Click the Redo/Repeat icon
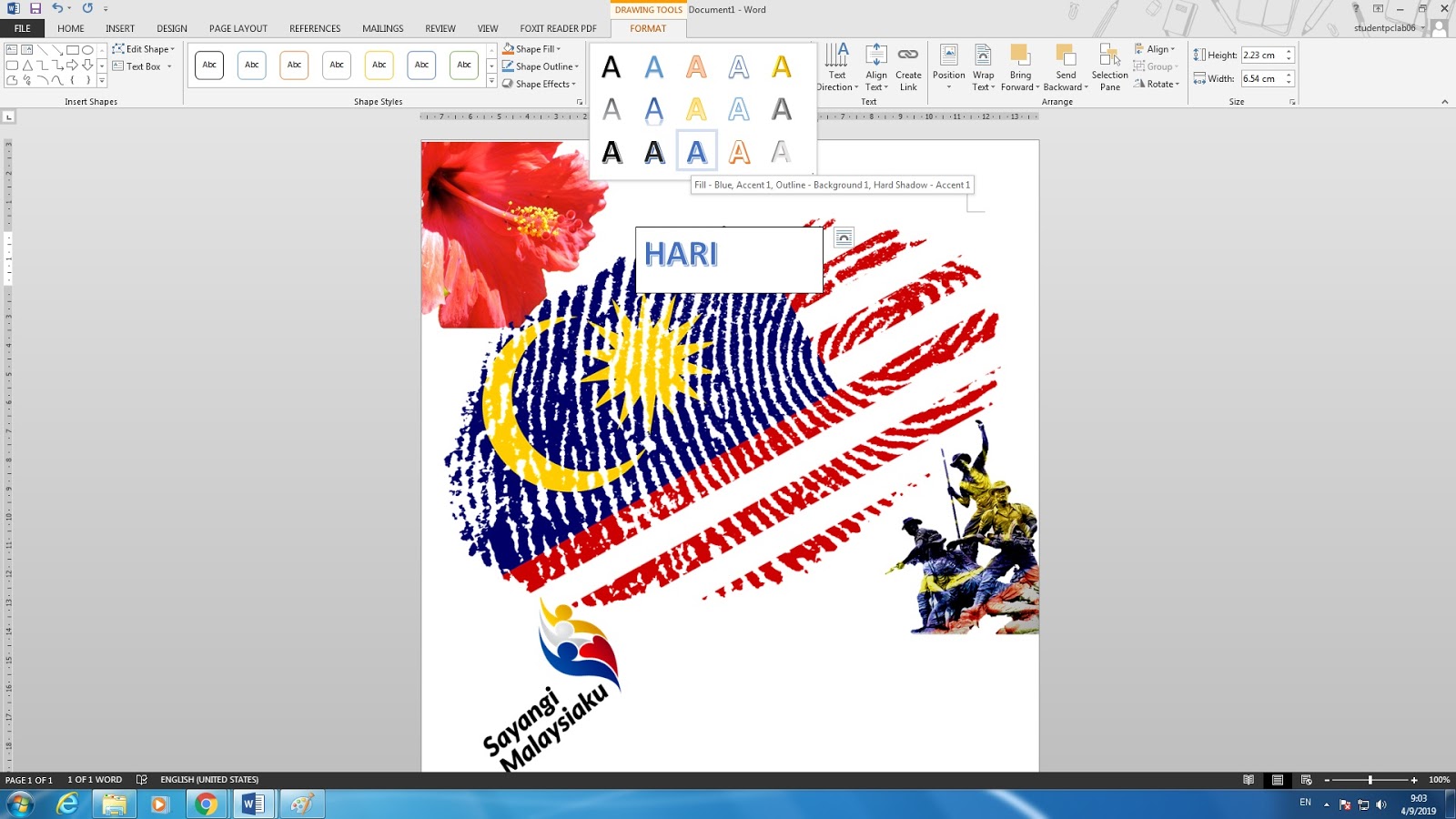The width and height of the screenshot is (1456, 819). coord(87,8)
